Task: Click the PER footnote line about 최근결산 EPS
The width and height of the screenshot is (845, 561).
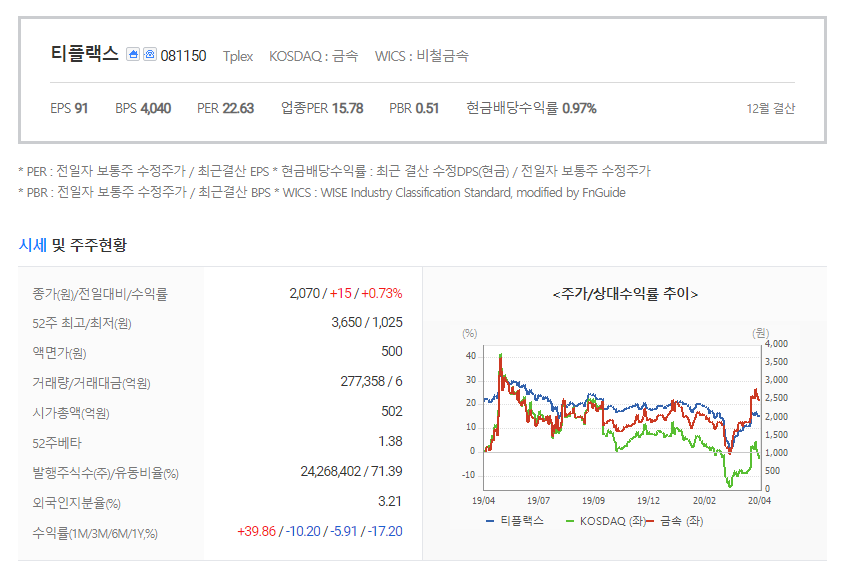Action: tap(335, 171)
